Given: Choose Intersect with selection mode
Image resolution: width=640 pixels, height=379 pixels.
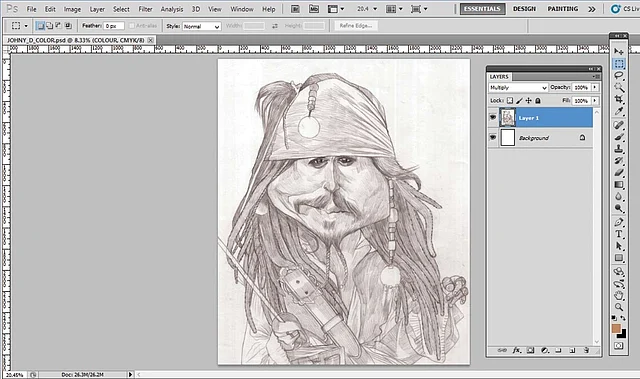Looking at the screenshot, I should pyautogui.click(x=68, y=26).
